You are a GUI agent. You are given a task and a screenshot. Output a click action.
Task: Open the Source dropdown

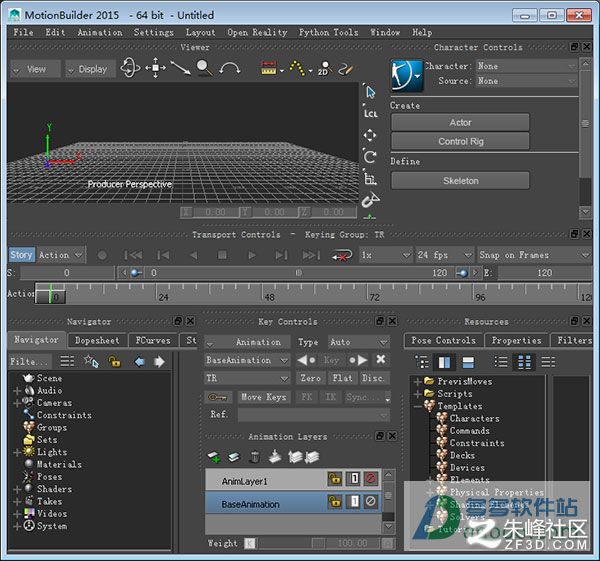[527, 81]
